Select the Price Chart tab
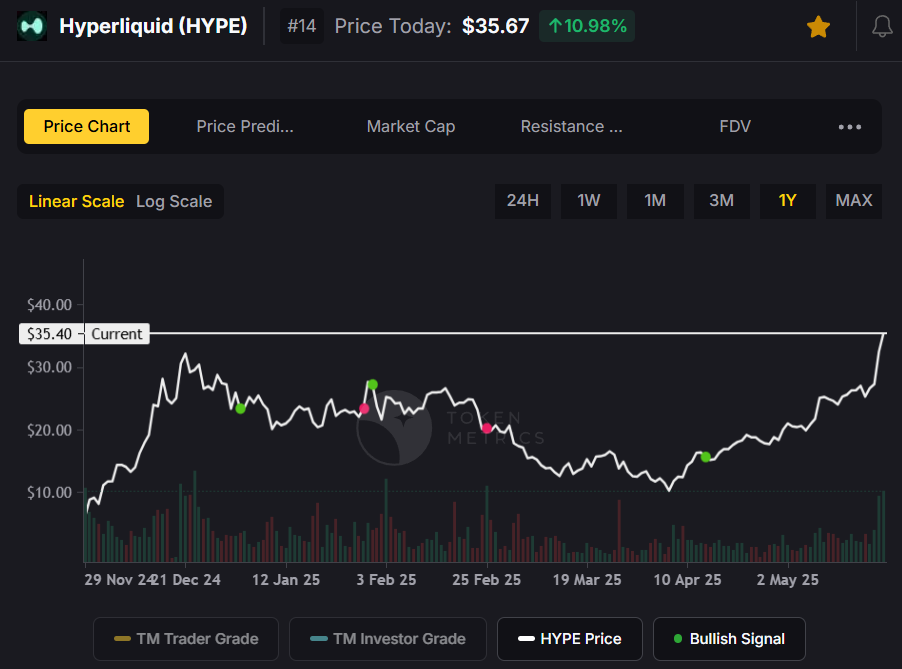 click(x=86, y=127)
